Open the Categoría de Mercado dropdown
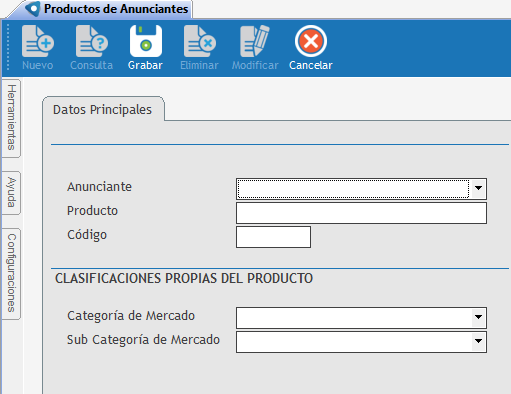Screen dimensions: 511x394 [478, 317]
